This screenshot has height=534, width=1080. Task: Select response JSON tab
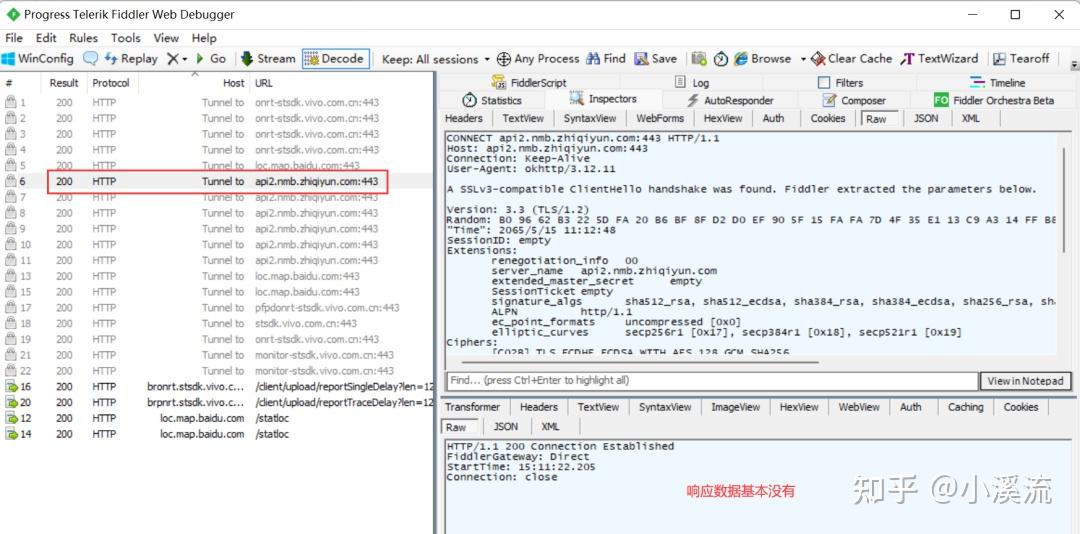[x=506, y=427]
